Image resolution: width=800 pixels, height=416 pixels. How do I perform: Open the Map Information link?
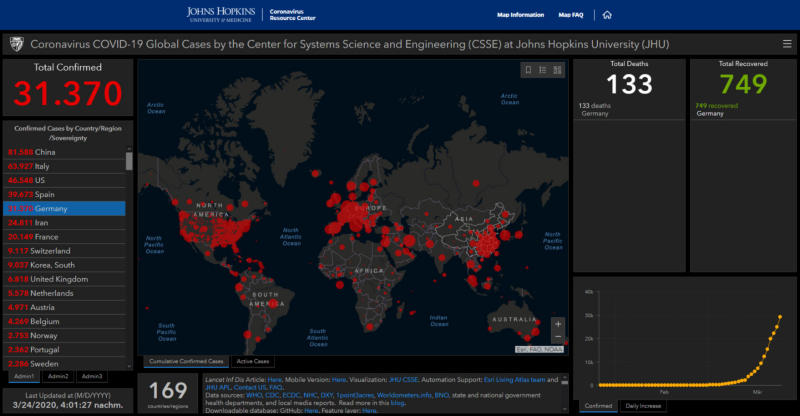[x=520, y=15]
